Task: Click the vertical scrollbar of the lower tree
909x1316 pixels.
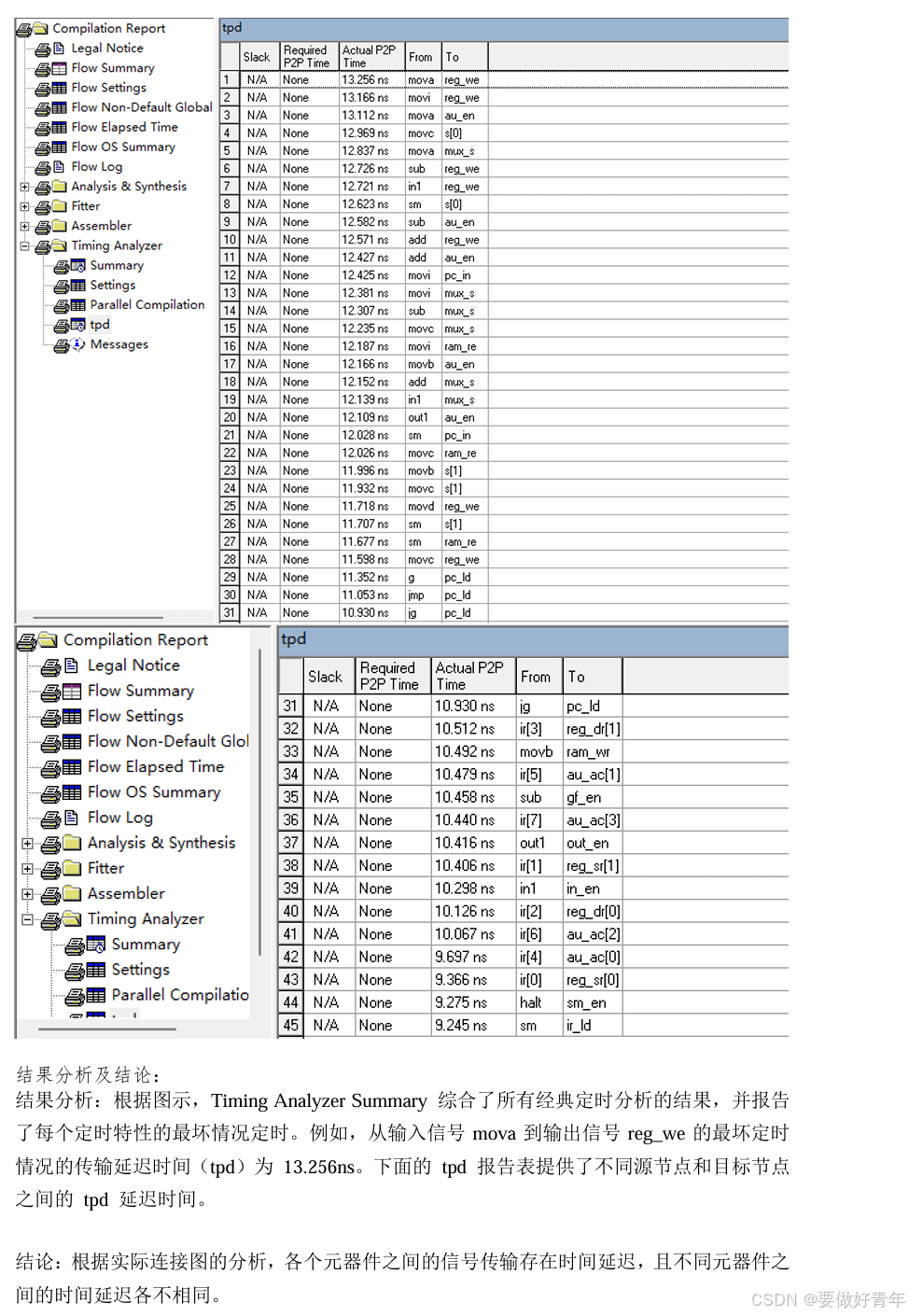Action: pos(259,803)
